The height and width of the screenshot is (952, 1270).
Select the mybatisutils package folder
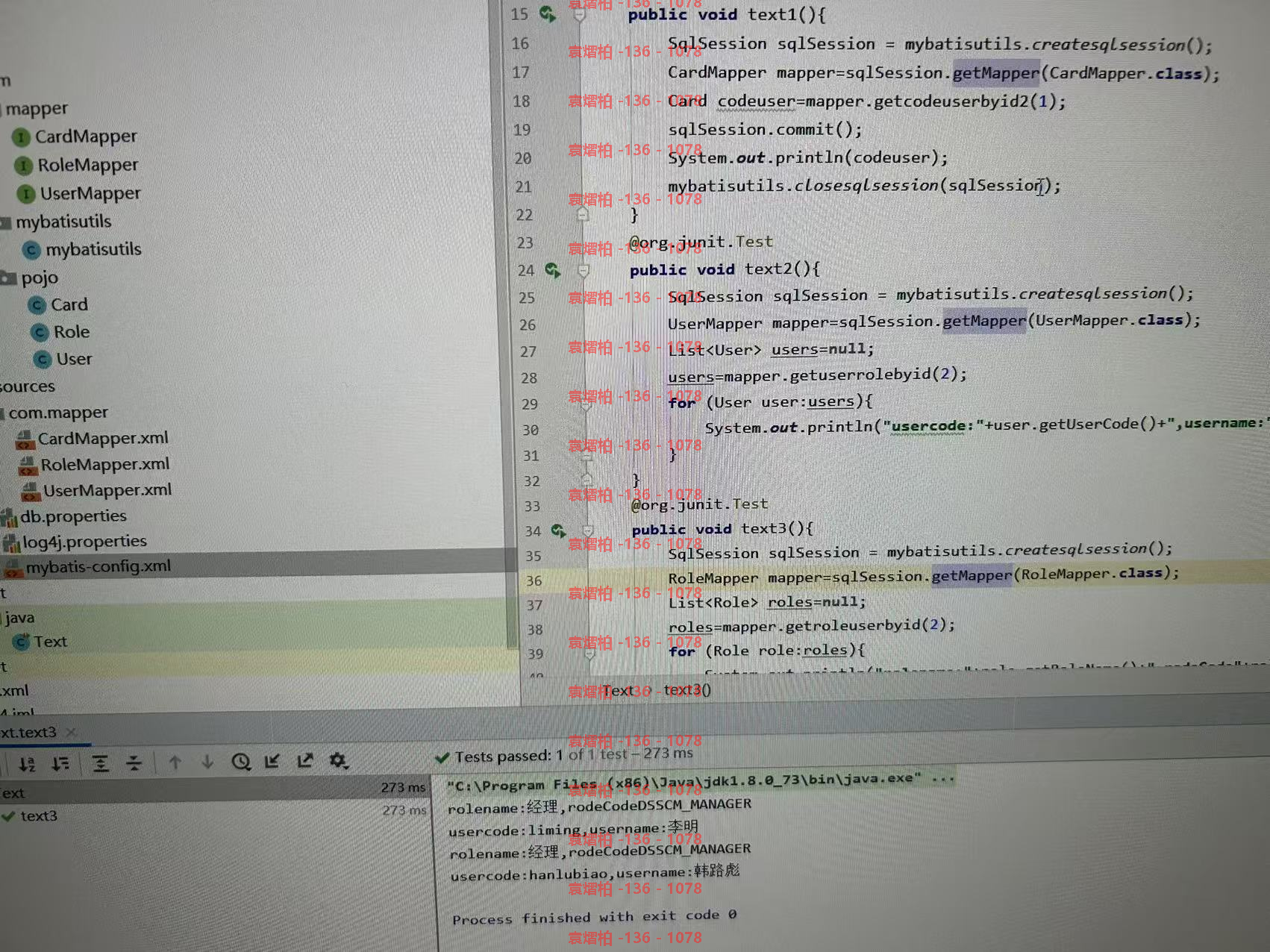[63, 222]
